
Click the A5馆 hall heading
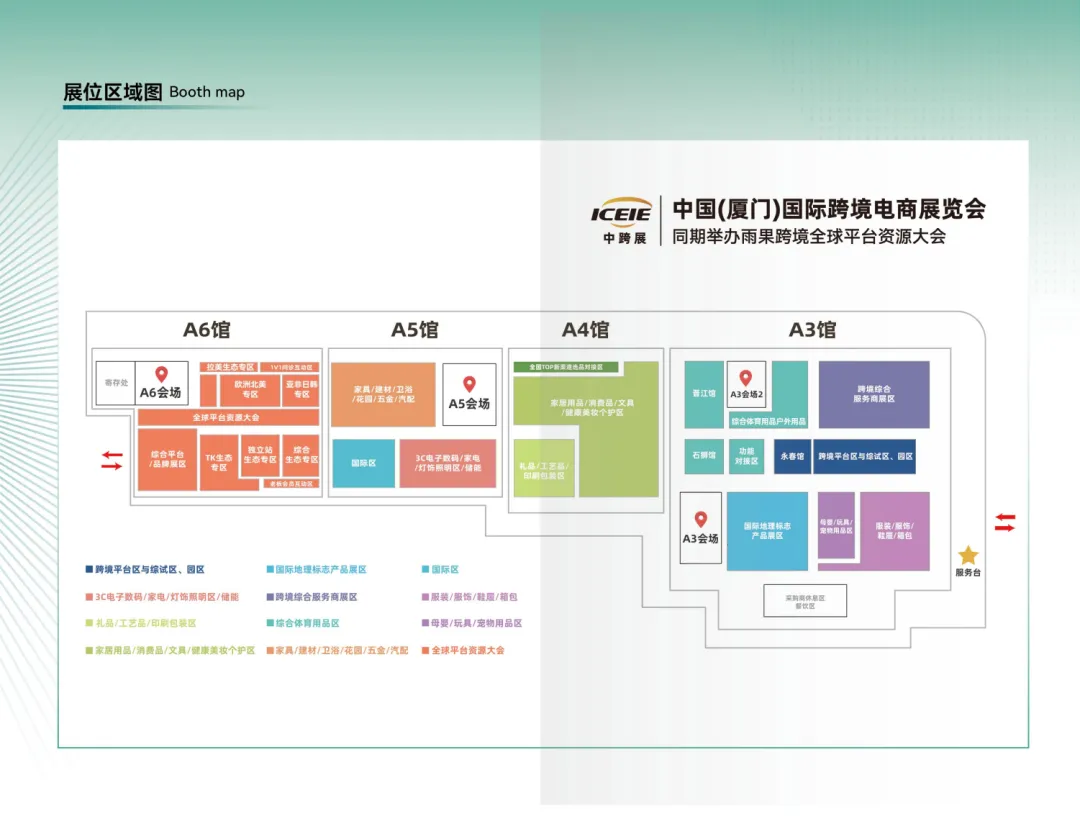[x=415, y=330]
